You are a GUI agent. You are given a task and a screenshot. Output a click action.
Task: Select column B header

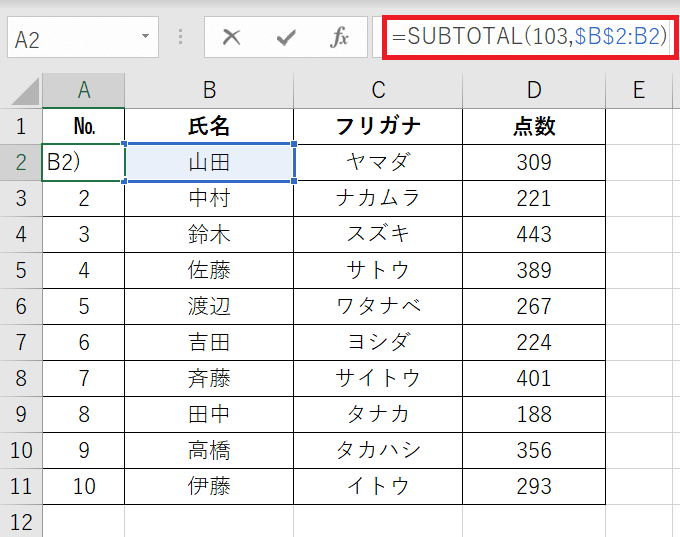[x=209, y=90]
